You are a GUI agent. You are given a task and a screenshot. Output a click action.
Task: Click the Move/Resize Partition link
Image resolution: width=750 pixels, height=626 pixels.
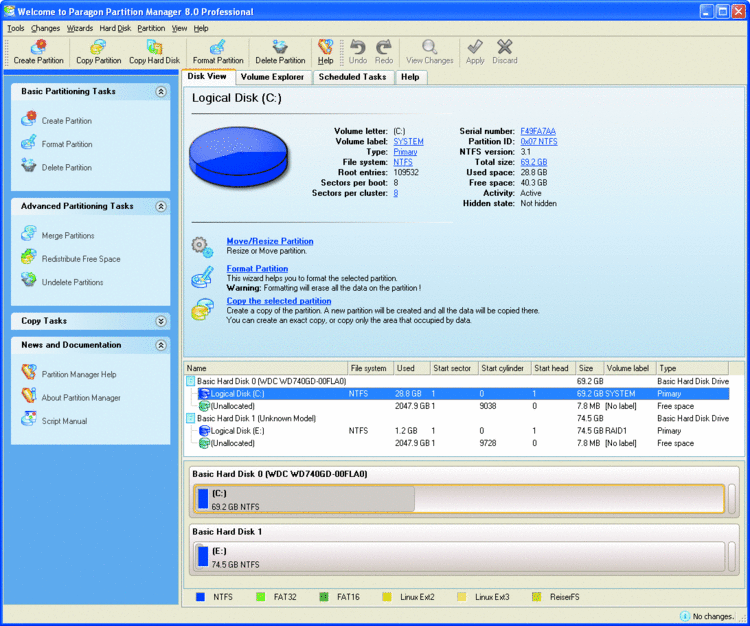[x=270, y=241]
